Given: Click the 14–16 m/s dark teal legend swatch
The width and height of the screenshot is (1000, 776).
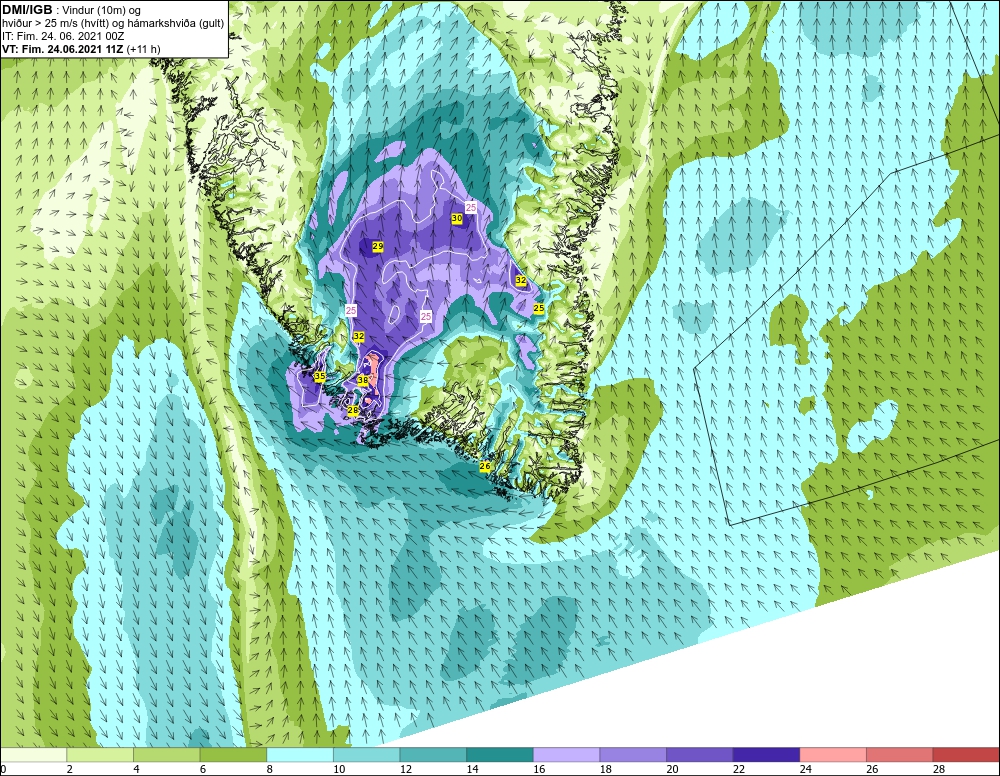Looking at the screenshot, I should pyautogui.click(x=499, y=755).
